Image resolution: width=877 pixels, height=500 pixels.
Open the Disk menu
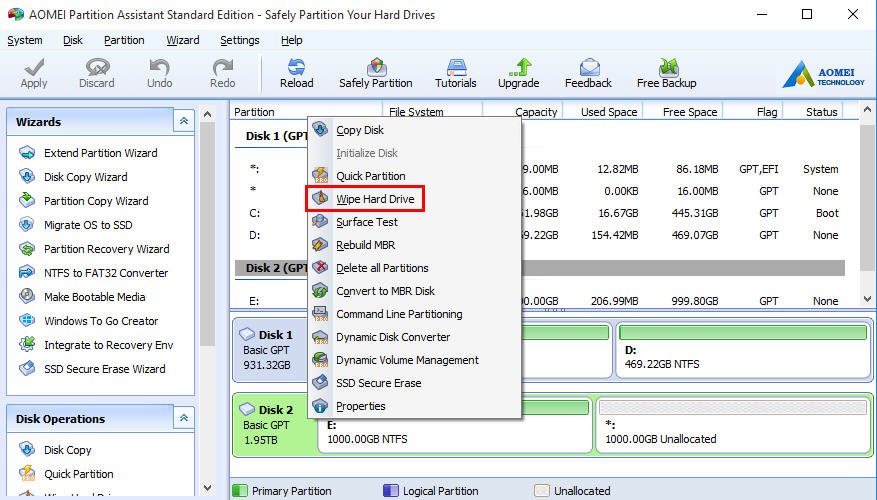73,40
